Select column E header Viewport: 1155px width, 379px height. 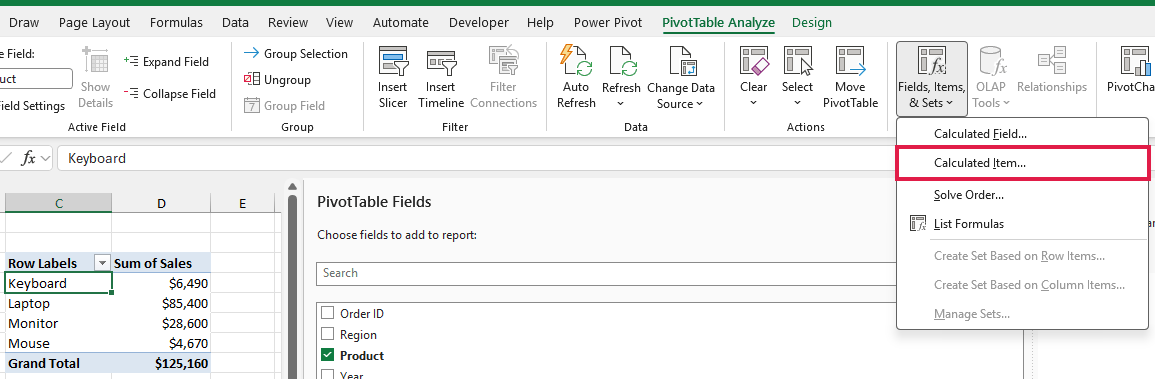tap(242, 203)
